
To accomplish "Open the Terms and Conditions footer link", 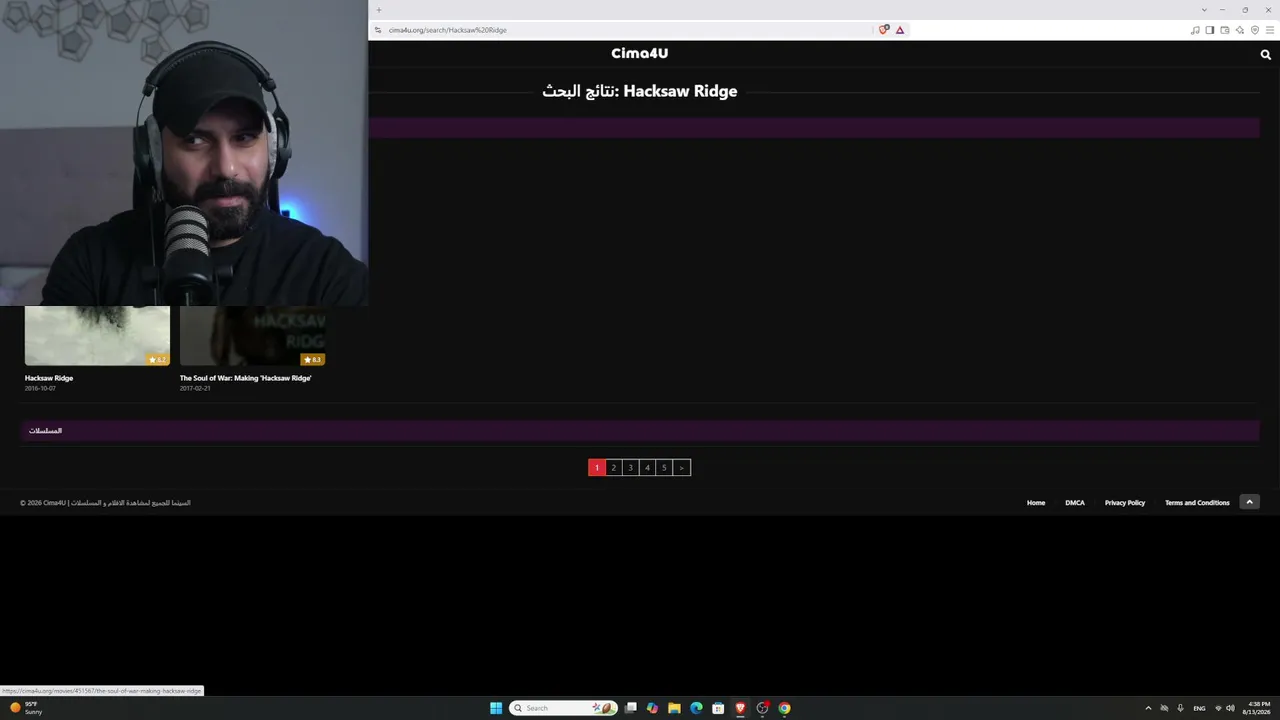I will (x=1197, y=503).
